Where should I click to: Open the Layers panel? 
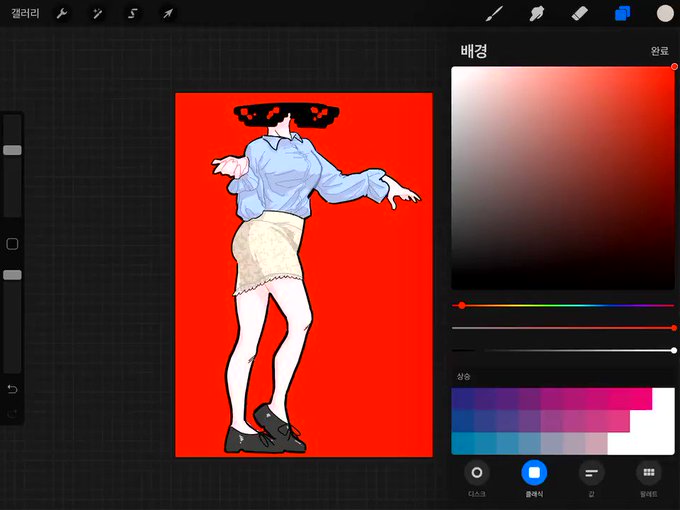pos(622,13)
